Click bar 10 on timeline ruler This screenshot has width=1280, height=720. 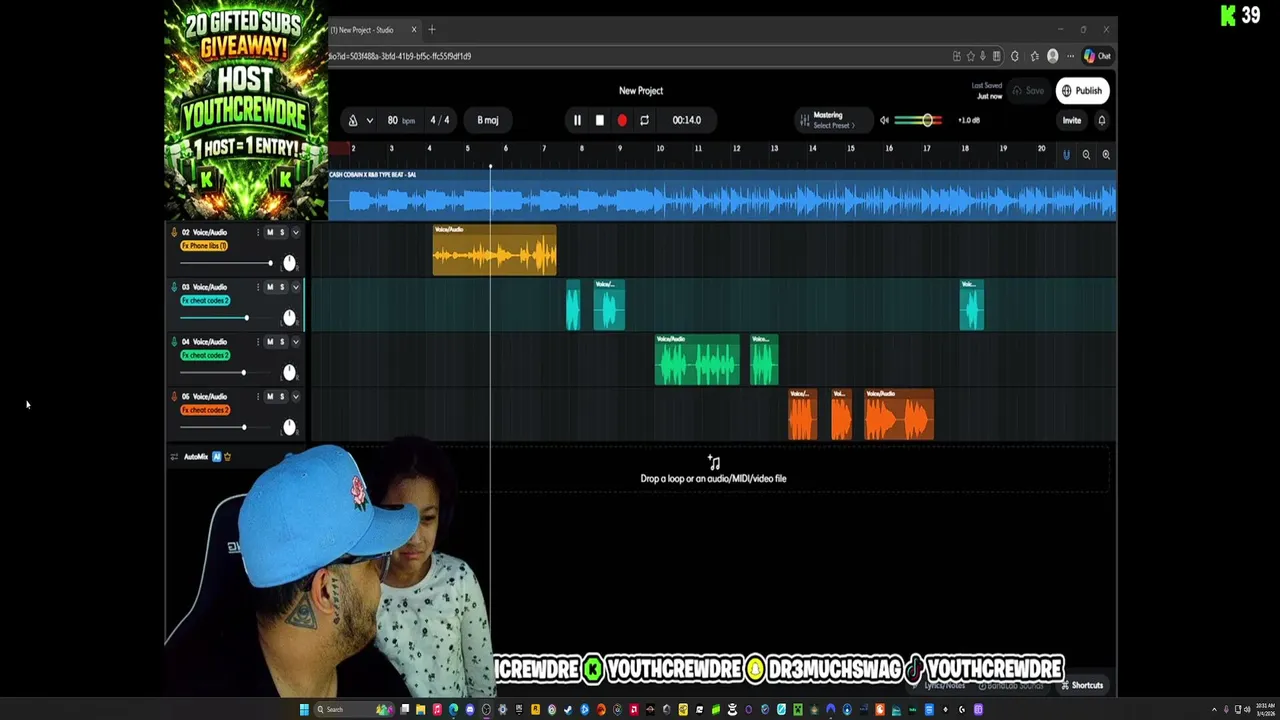[659, 148]
